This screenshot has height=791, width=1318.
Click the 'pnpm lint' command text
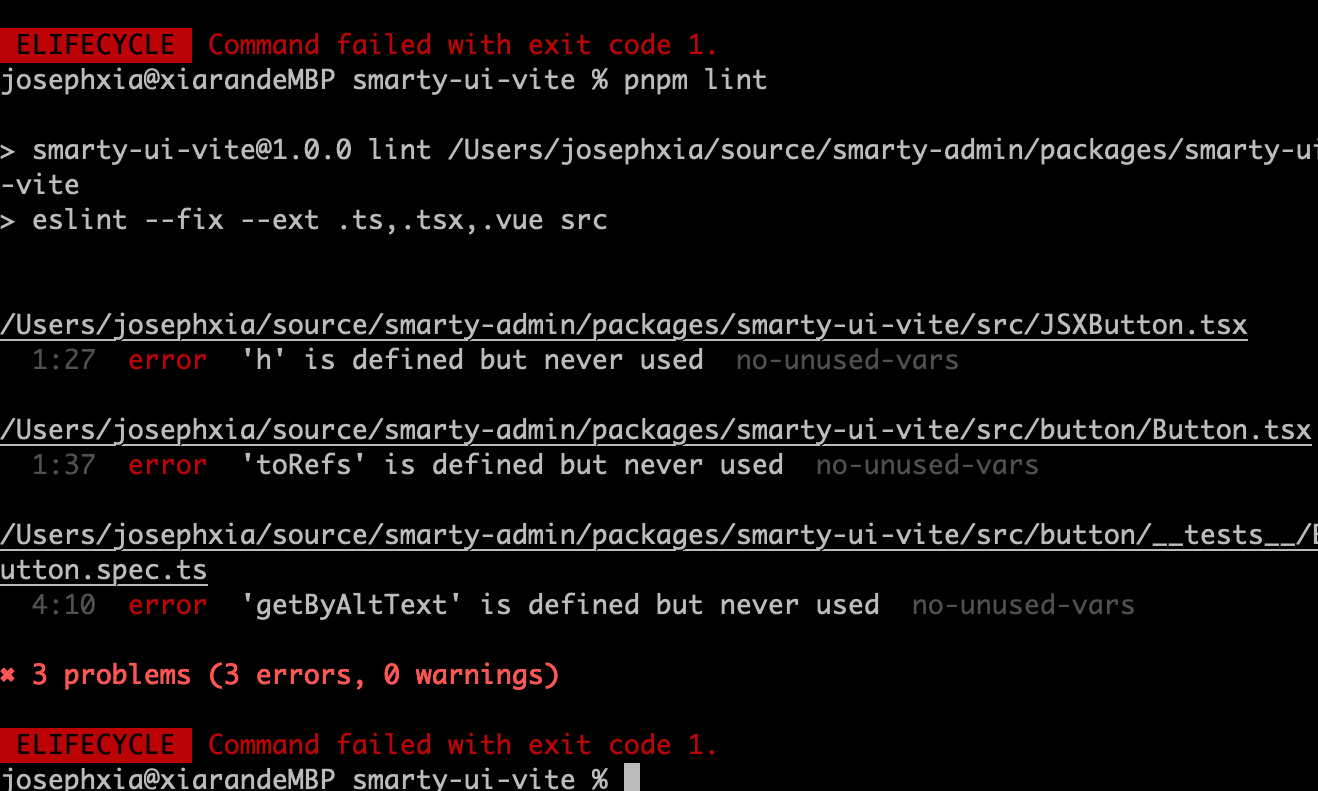[695, 80]
